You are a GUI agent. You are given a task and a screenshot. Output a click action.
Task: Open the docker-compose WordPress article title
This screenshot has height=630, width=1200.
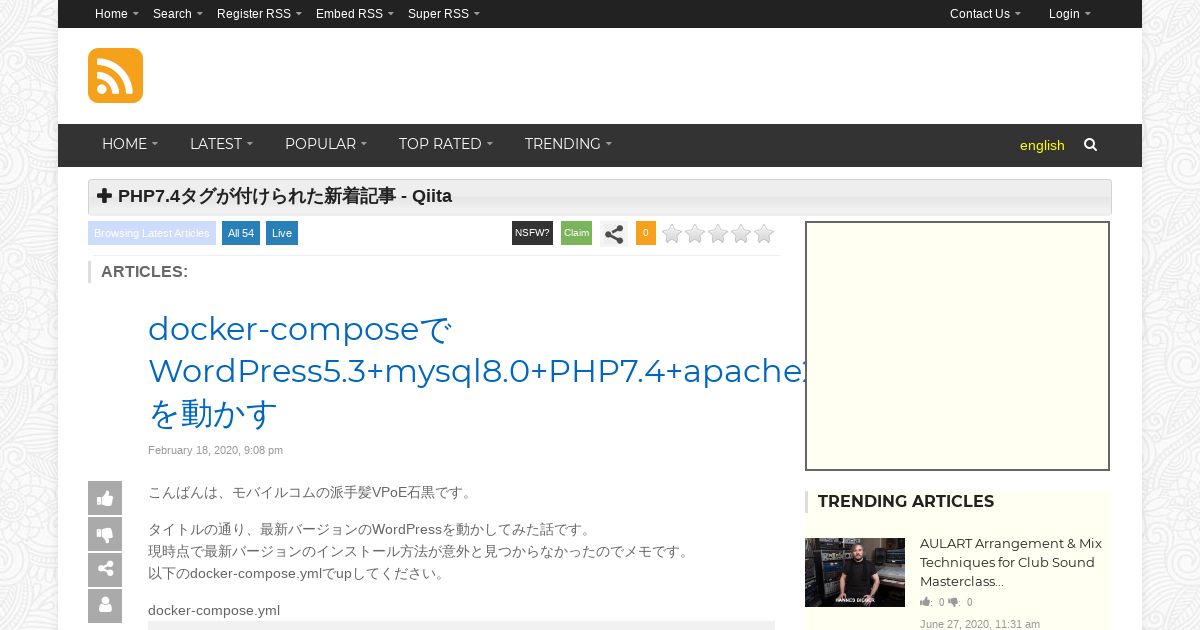click(x=478, y=371)
